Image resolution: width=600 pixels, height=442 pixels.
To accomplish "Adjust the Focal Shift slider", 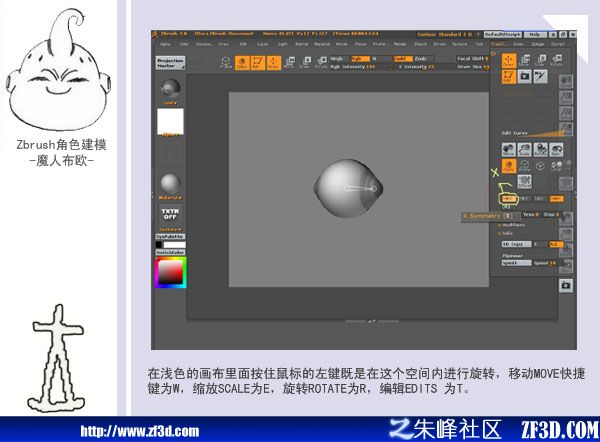I will pyautogui.click(x=473, y=59).
